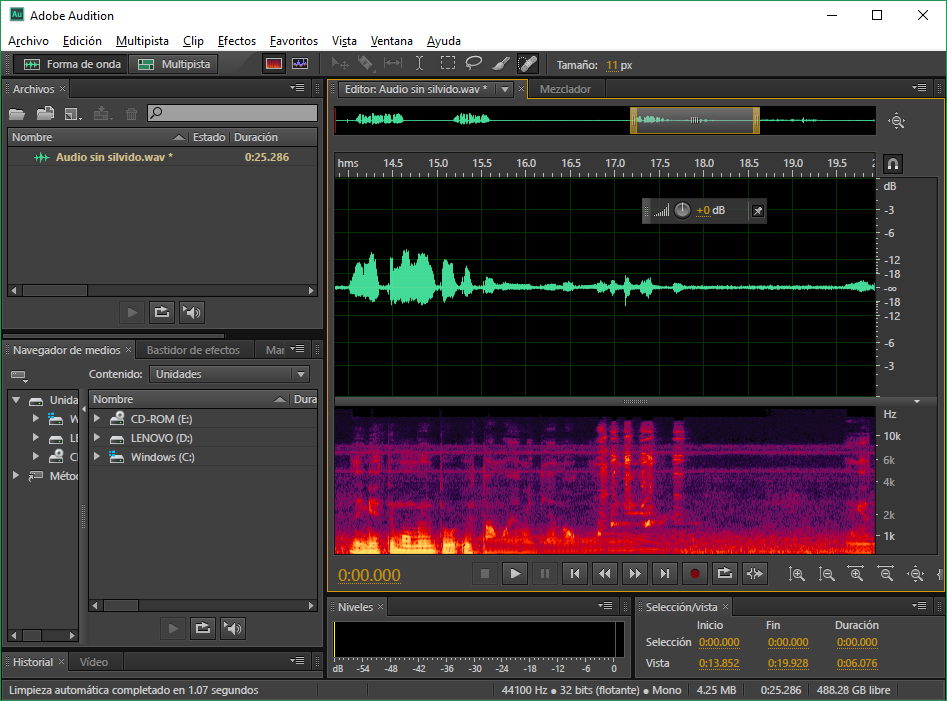Expand the Windows (C:) drive row
The width and height of the screenshot is (947, 701).
click(x=97, y=456)
